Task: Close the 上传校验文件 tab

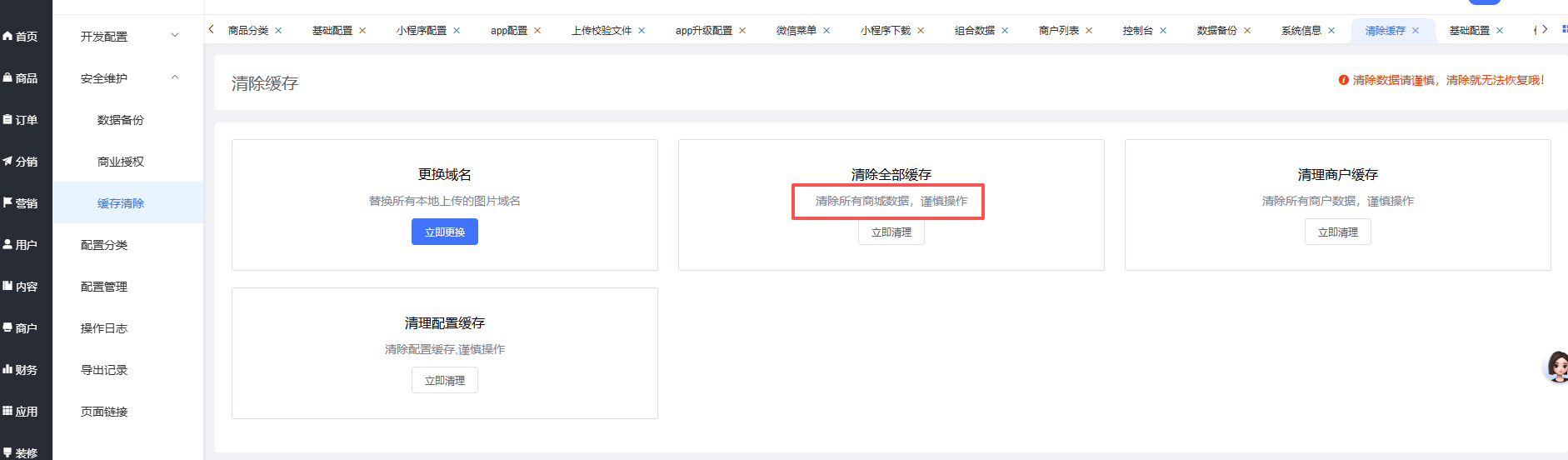Action: [x=642, y=31]
